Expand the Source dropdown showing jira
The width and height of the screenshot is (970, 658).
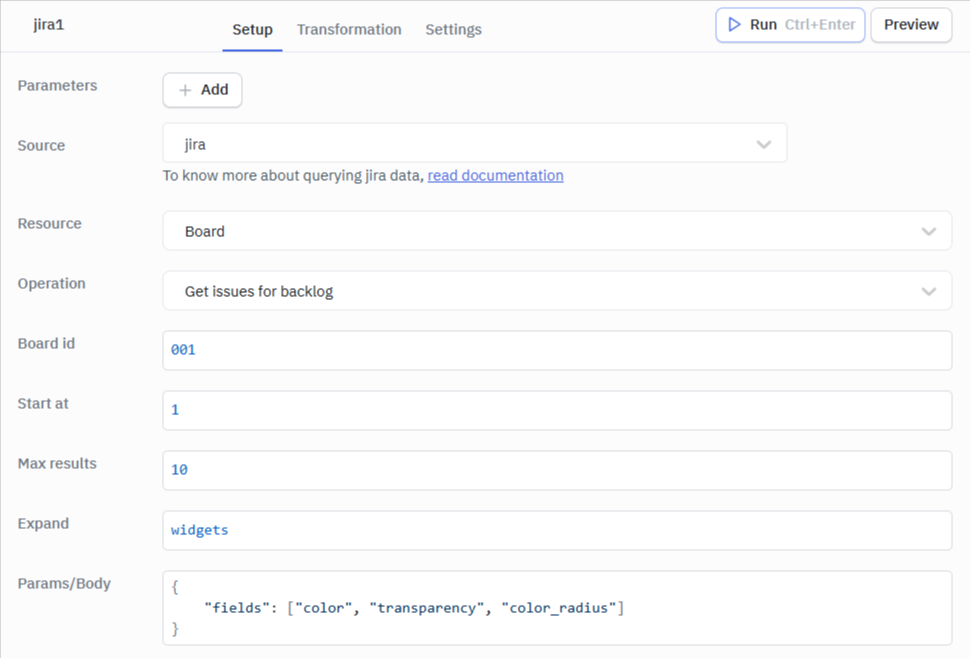pos(474,143)
